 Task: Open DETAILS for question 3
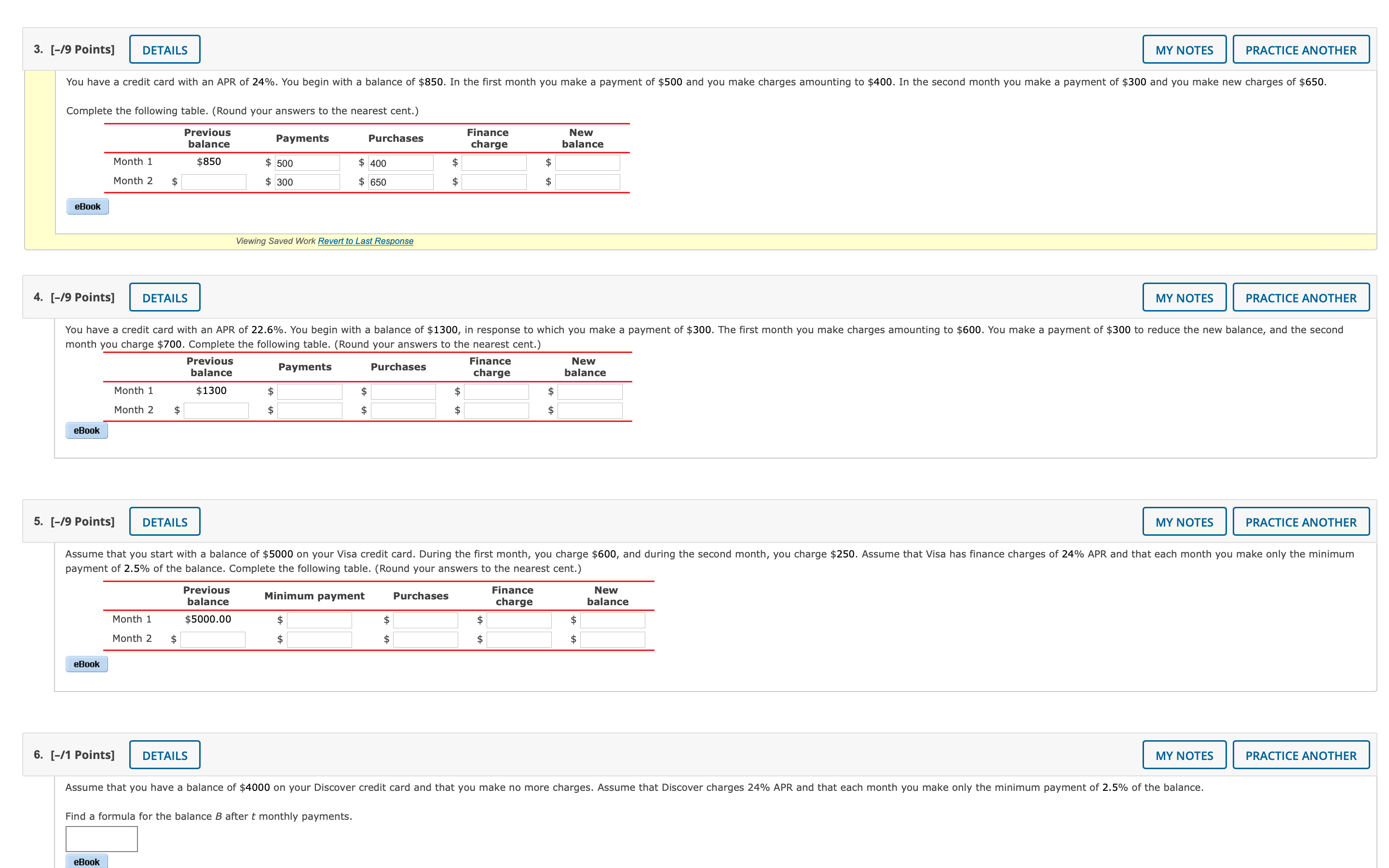click(x=165, y=50)
